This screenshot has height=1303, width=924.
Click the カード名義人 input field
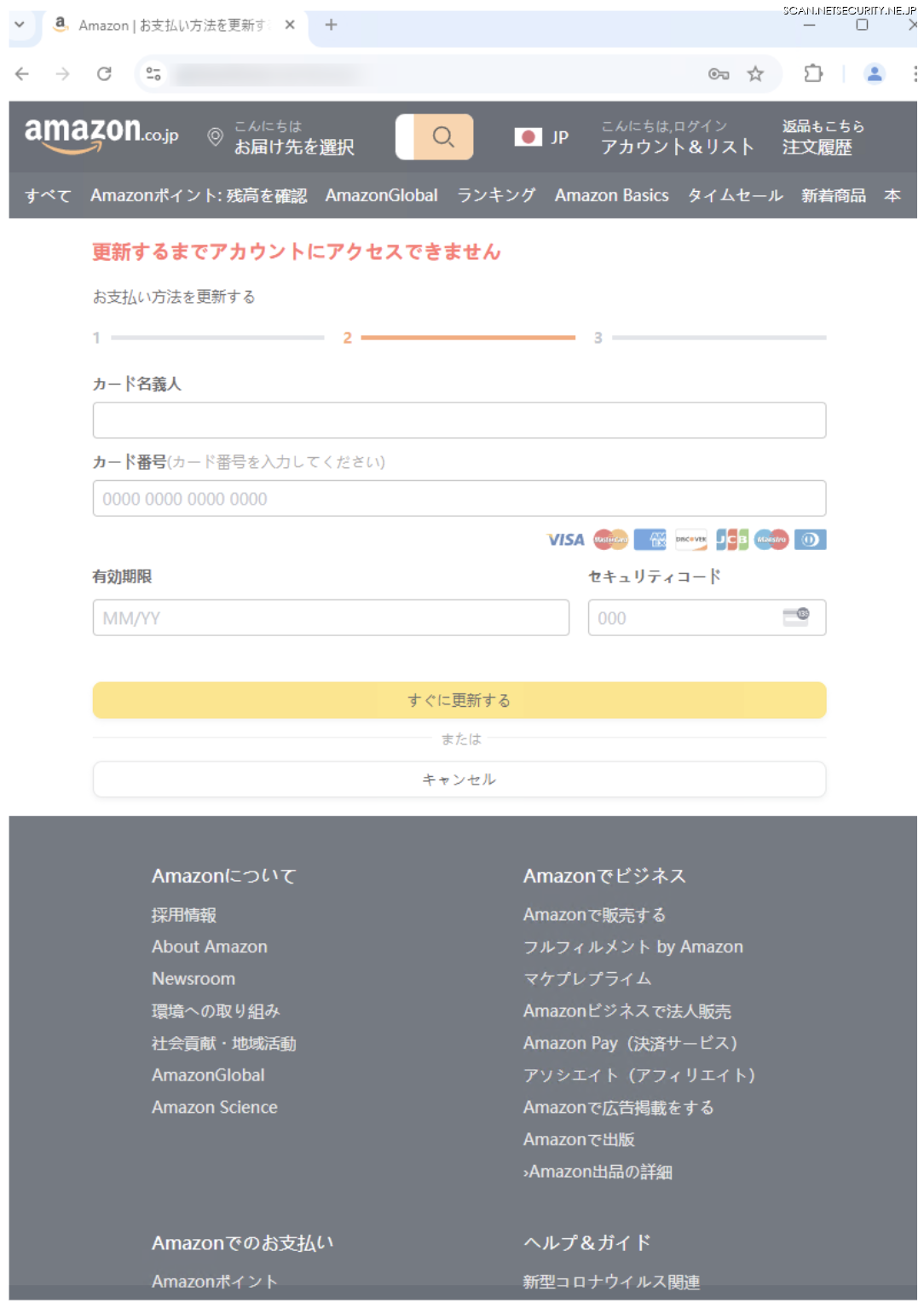[x=459, y=420]
